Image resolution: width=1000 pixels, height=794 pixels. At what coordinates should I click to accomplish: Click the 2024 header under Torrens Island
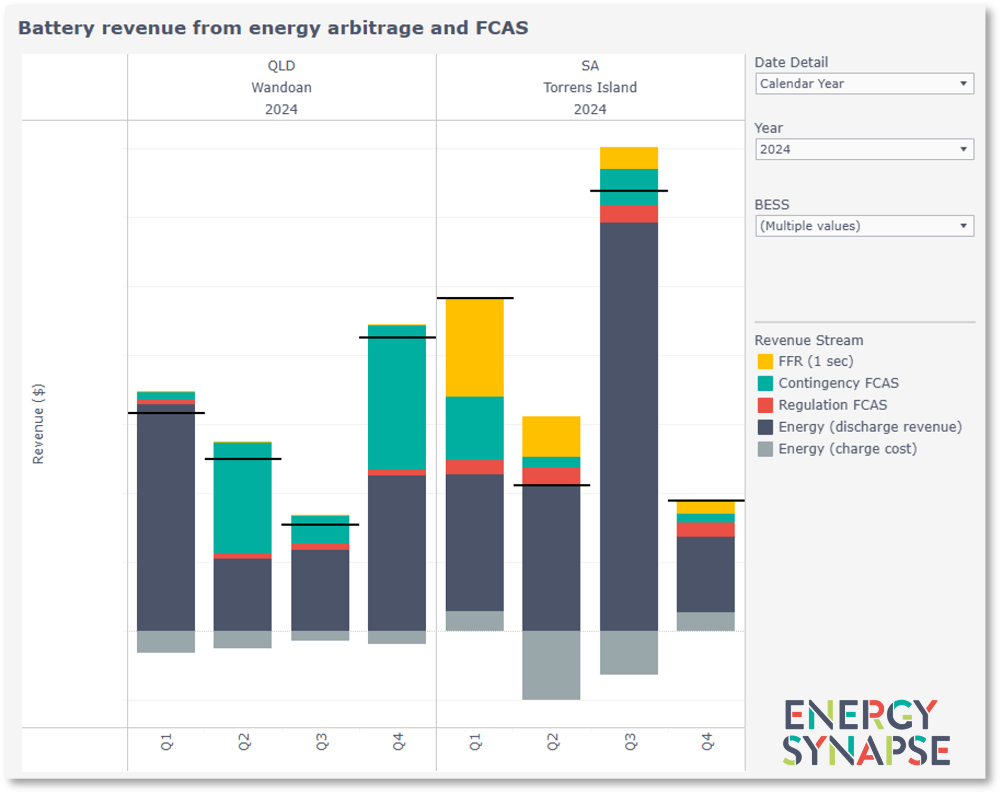click(x=590, y=109)
